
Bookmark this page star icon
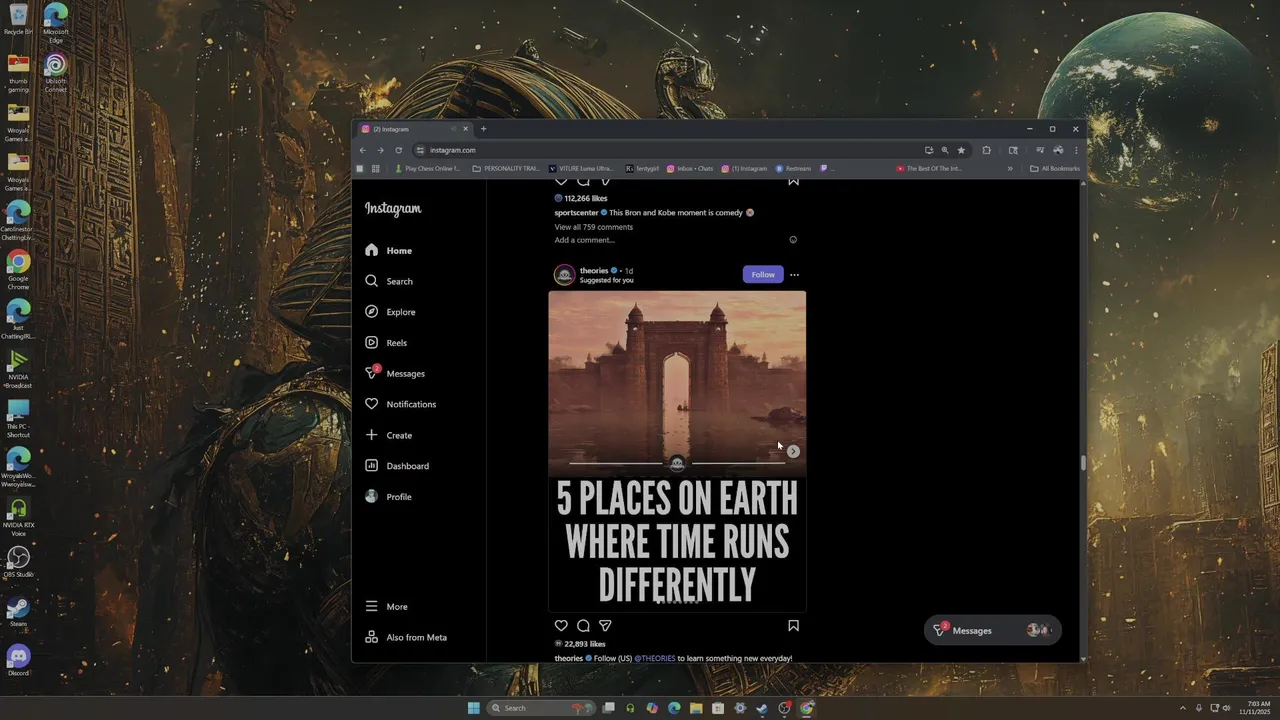pos(961,150)
